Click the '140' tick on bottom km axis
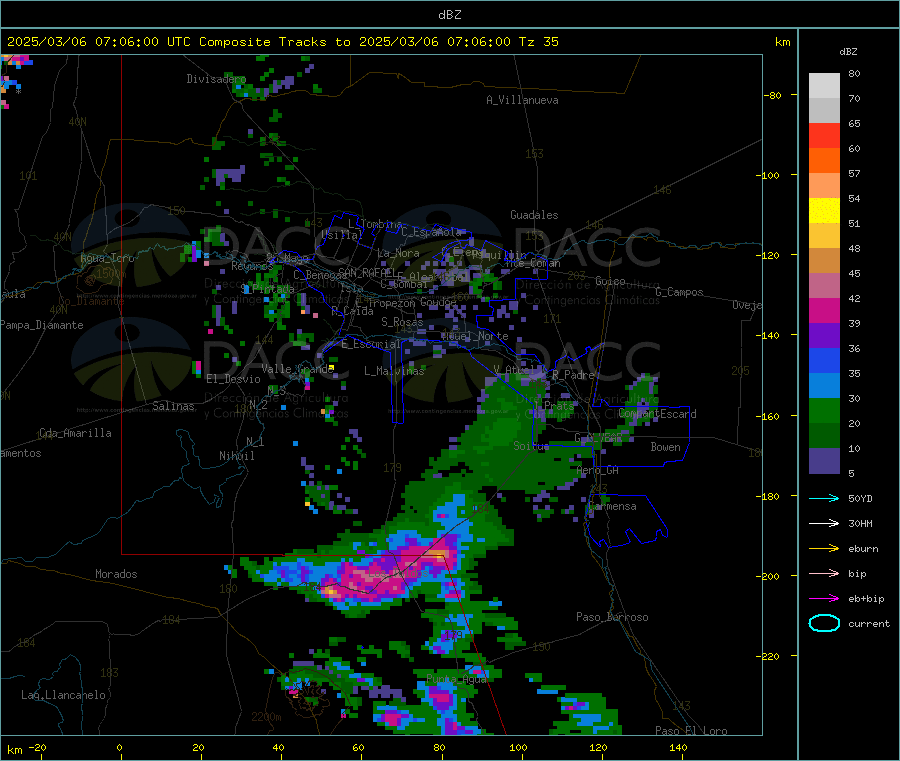The height and width of the screenshot is (761, 900). click(x=678, y=747)
